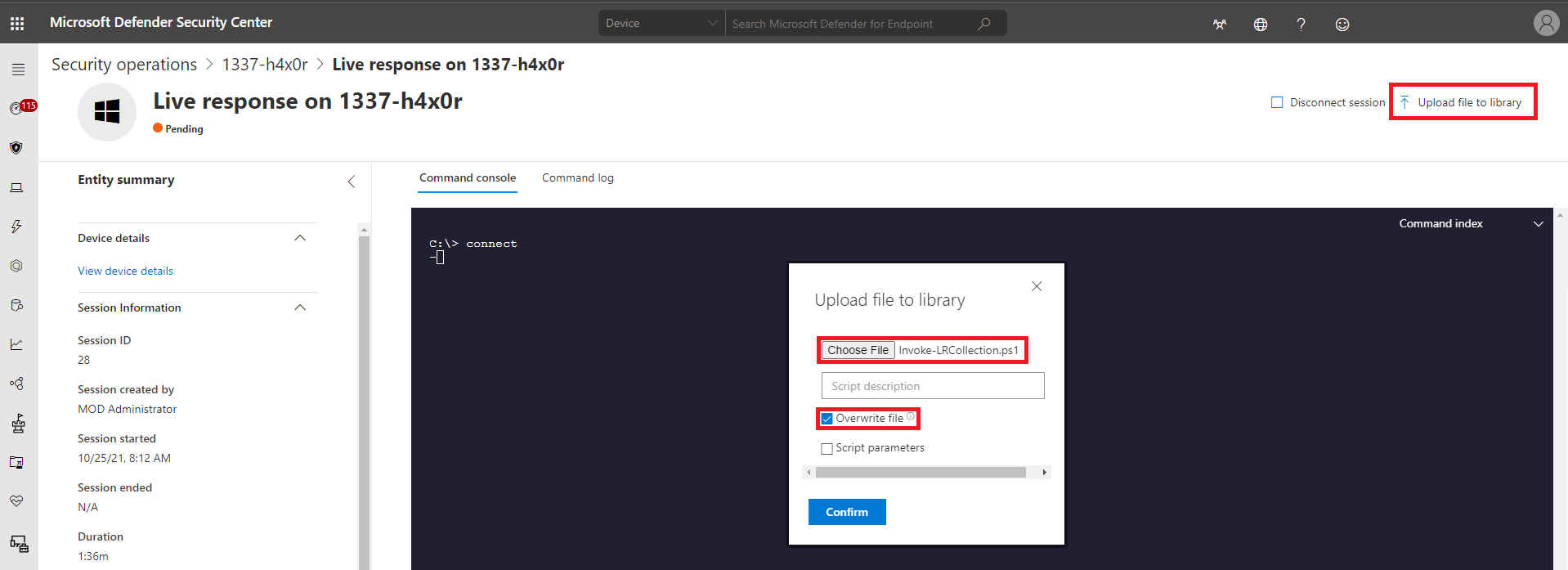The image size is (1568, 570).
Task: Click session started value 10/25/21, 8:12 AM
Action: (124, 458)
